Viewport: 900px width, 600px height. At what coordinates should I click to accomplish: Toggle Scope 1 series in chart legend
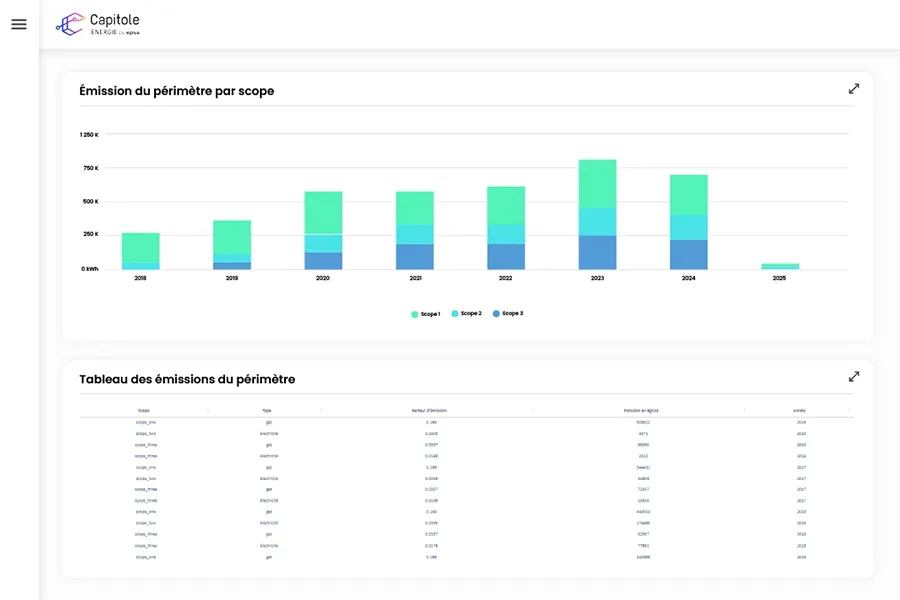426,314
